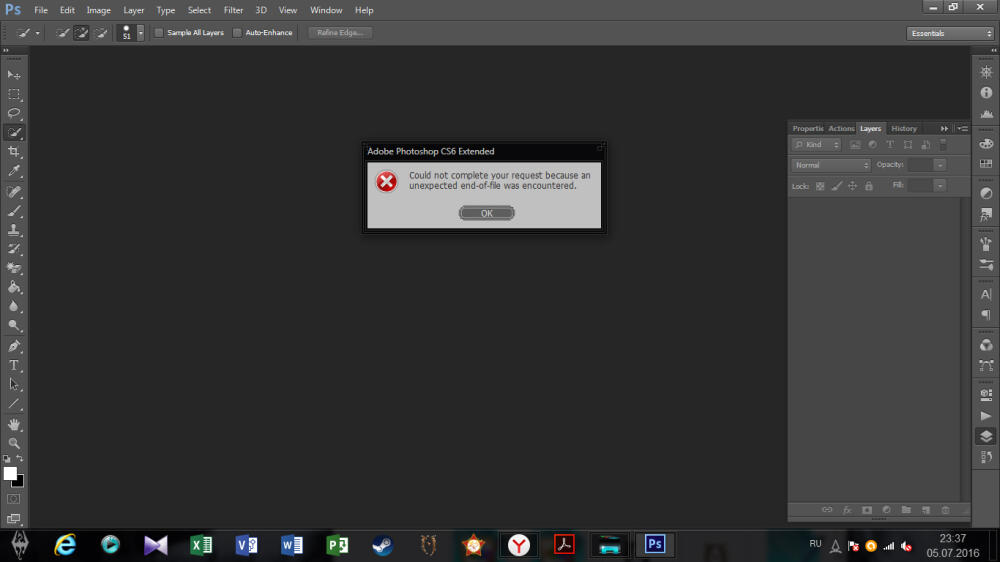1000x562 pixels.
Task: Click the new group folder button
Action: (906, 510)
